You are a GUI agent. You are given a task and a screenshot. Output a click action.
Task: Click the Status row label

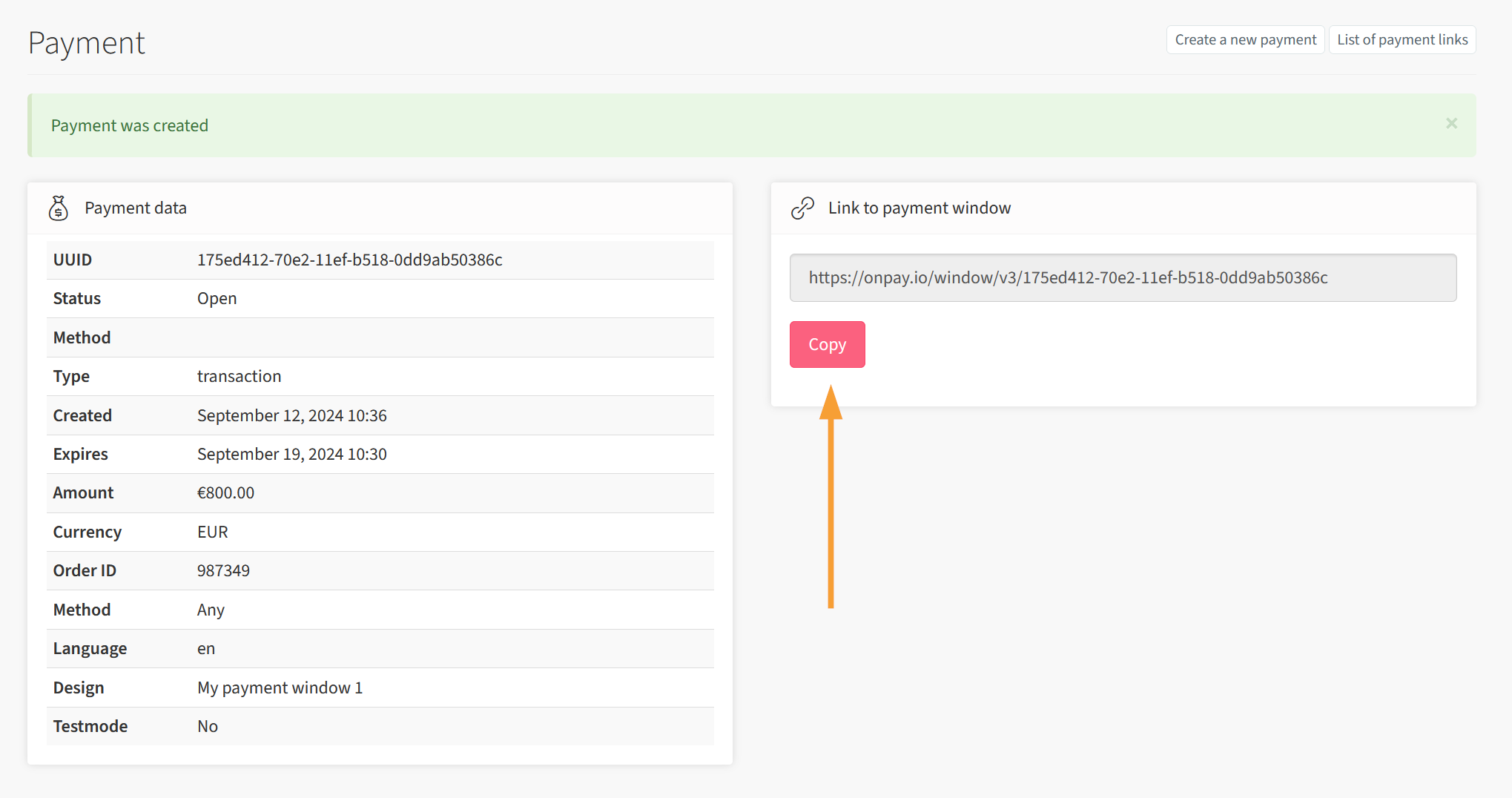coord(77,298)
